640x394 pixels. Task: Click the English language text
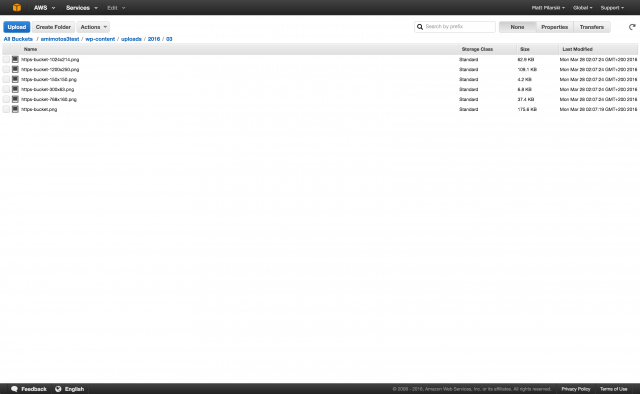(74, 389)
